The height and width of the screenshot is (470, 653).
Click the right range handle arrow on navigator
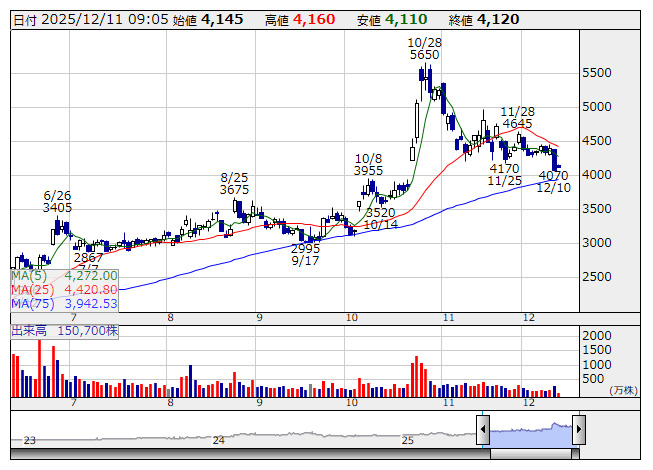tap(579, 429)
